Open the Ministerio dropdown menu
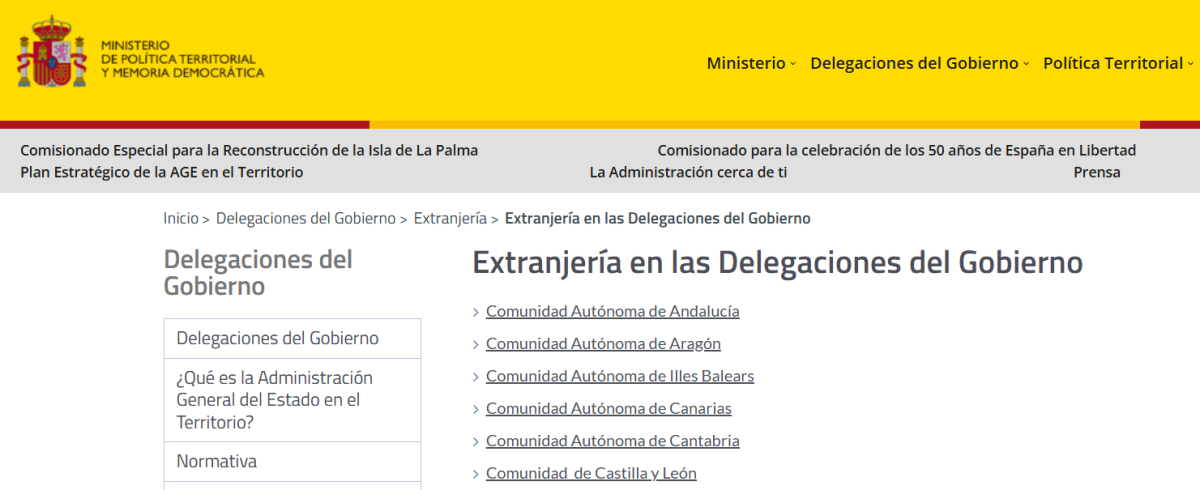The image size is (1200, 490). tap(751, 63)
